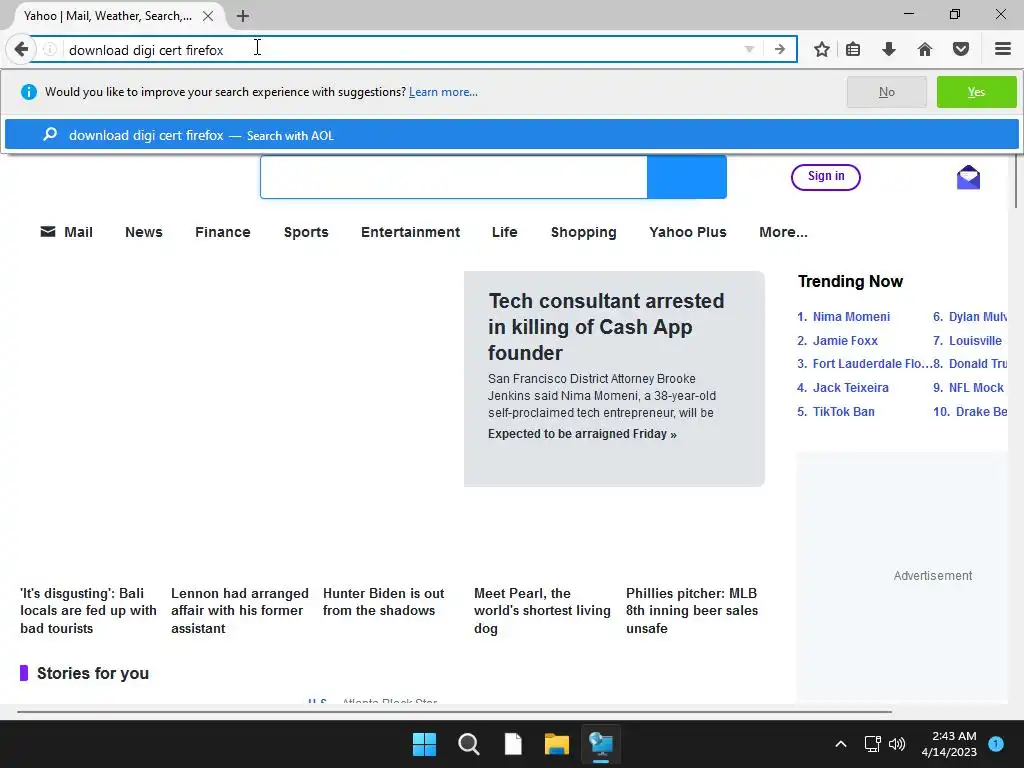Image resolution: width=1024 pixels, height=768 pixels.
Task: Open trending topic Fort Lauderdale Flo...
Action: click(872, 364)
